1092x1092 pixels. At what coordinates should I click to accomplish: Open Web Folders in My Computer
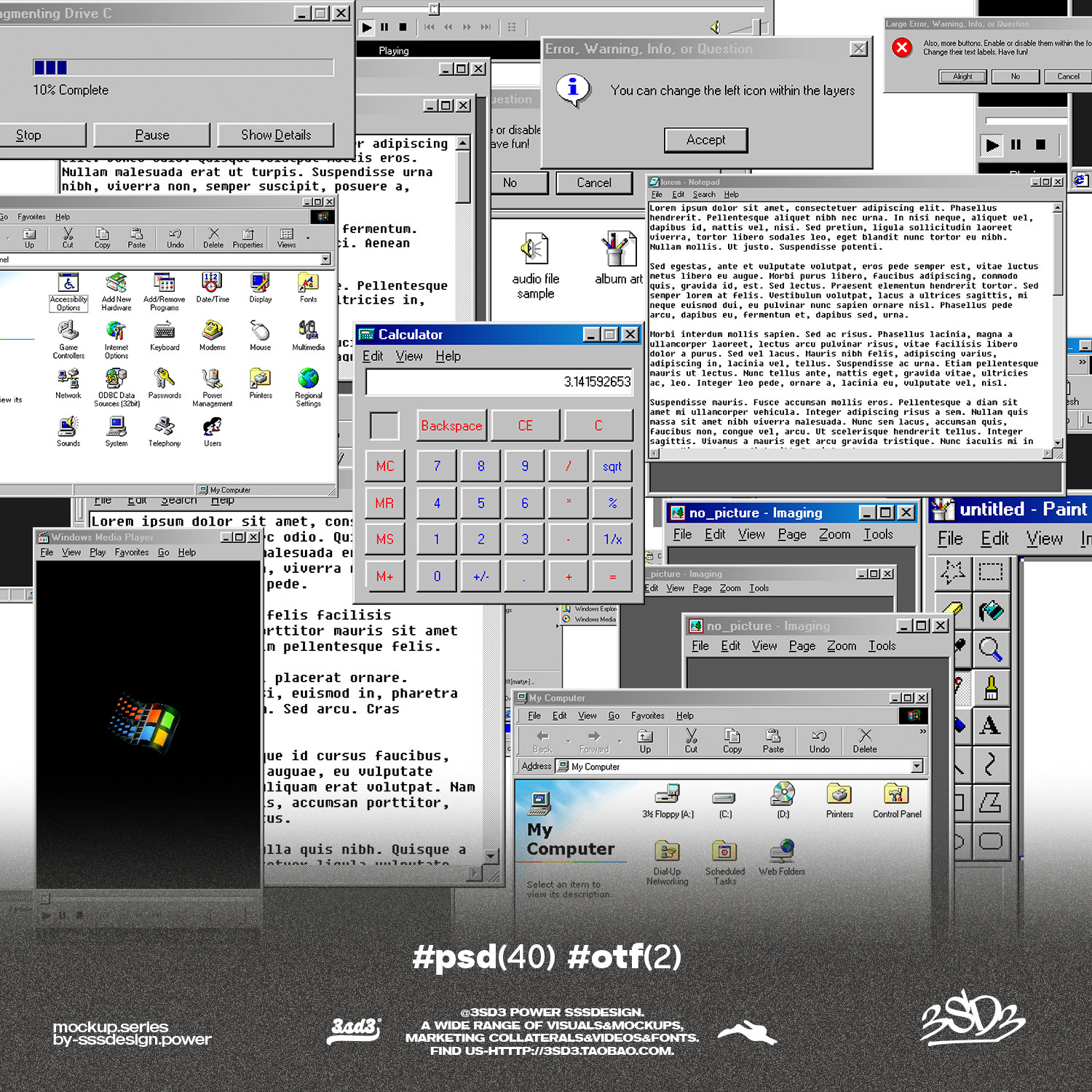782,858
